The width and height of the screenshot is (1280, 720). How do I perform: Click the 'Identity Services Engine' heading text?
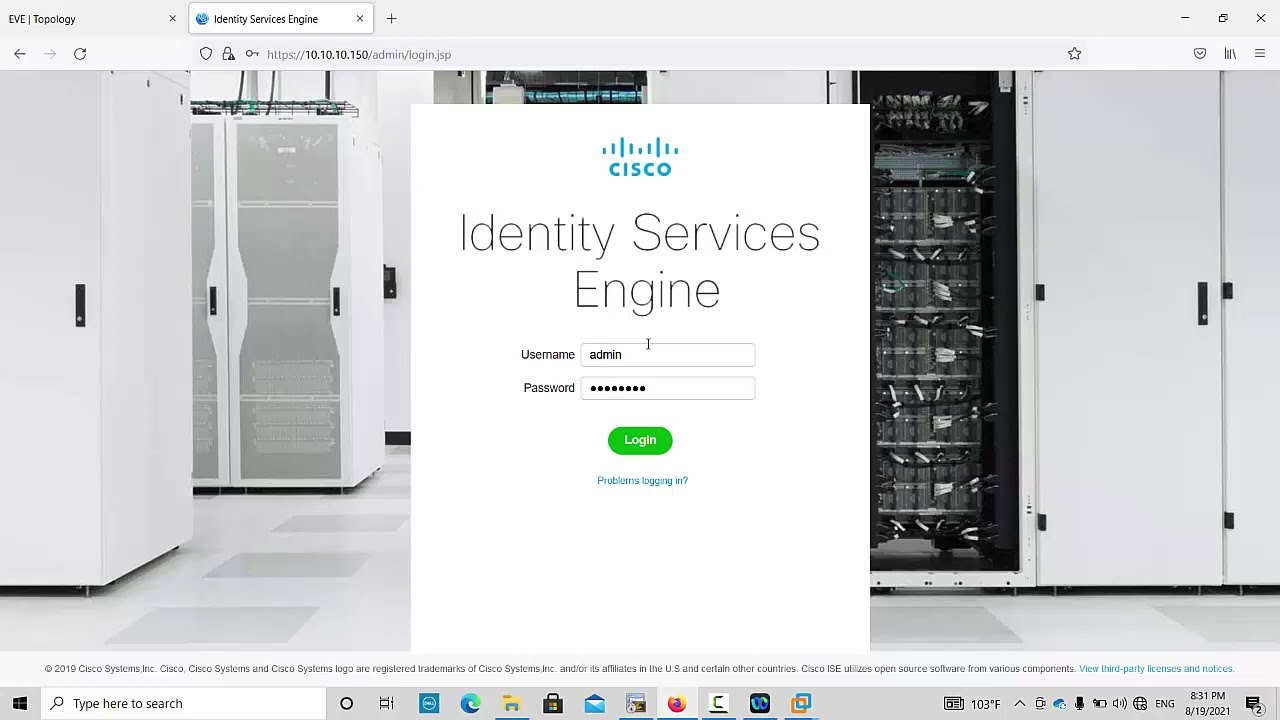640,261
